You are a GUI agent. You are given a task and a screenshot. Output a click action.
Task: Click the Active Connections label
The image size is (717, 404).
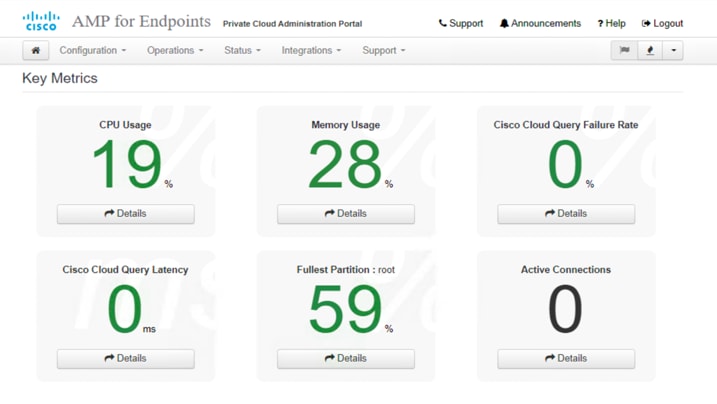(x=566, y=270)
